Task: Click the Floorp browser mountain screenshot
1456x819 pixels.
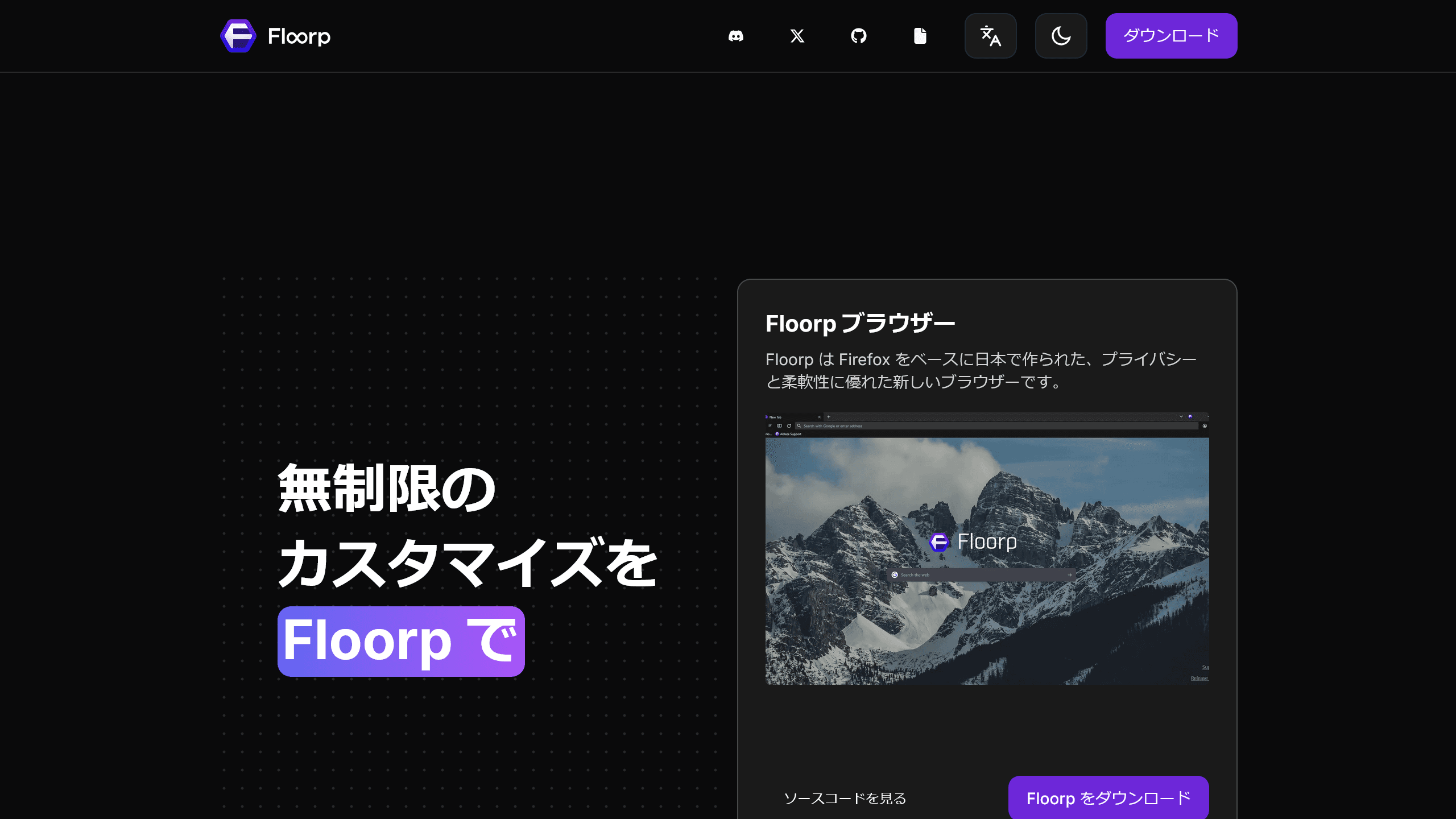Action: tap(987, 548)
